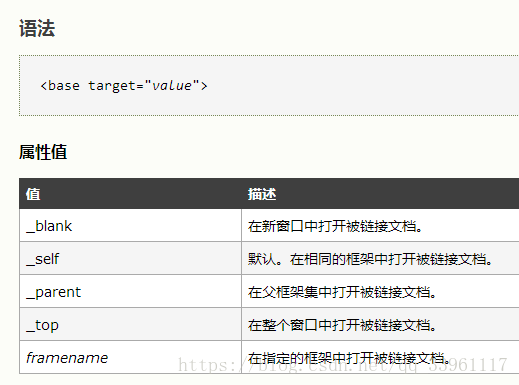Select the framename italic cell
The image size is (519, 385).
pos(130,357)
